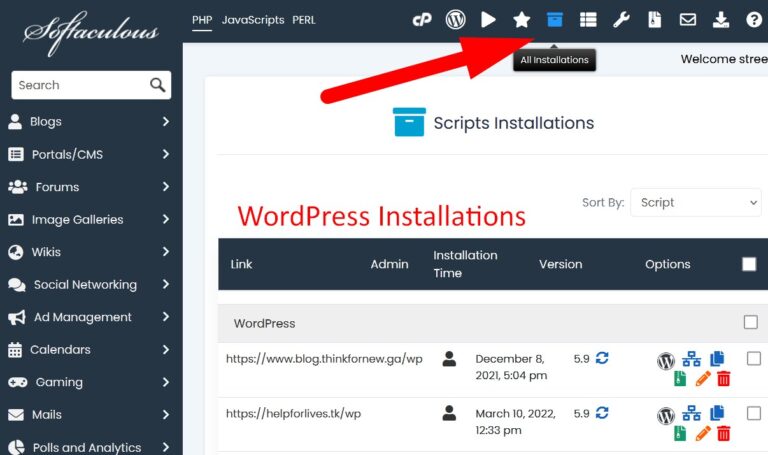Click orange pencil edit icon for blog.thinkfornew.ga
768x455 pixels.
(x=703, y=379)
